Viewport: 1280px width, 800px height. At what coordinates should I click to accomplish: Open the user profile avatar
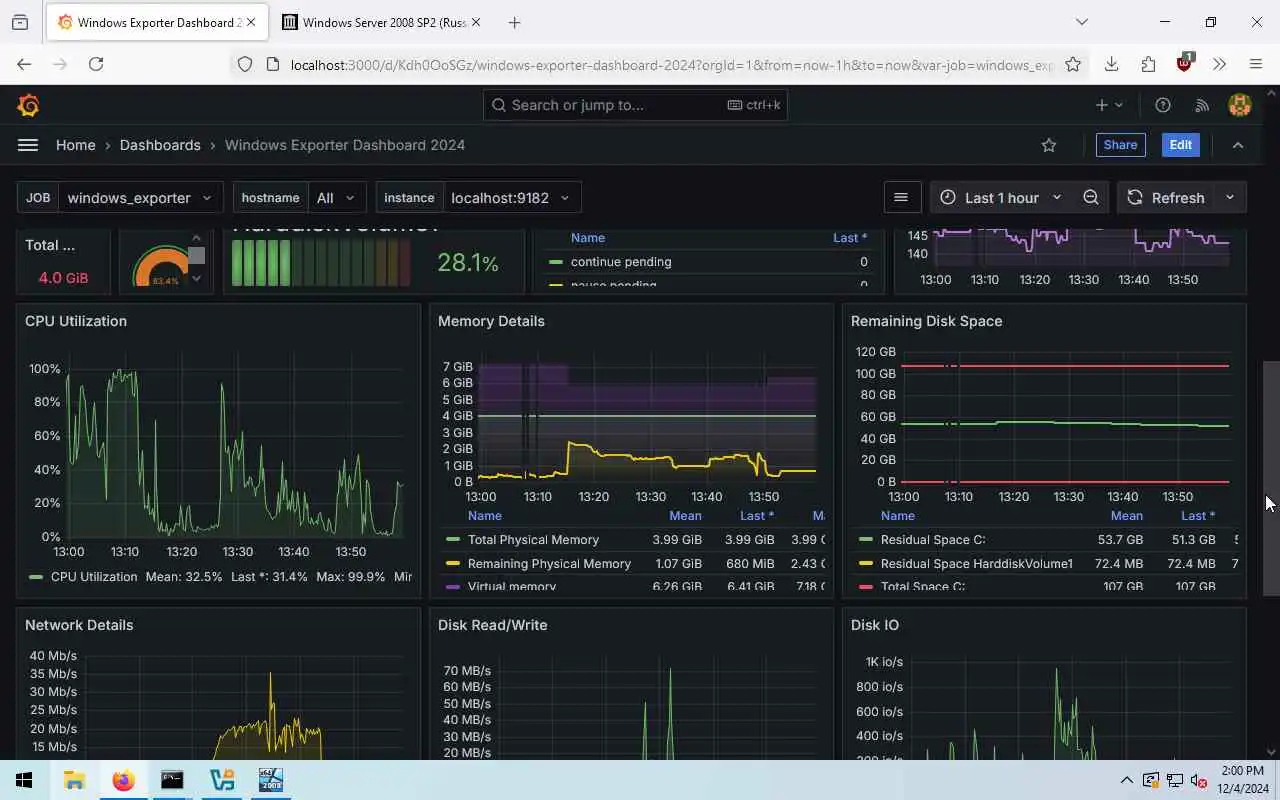[1240, 105]
